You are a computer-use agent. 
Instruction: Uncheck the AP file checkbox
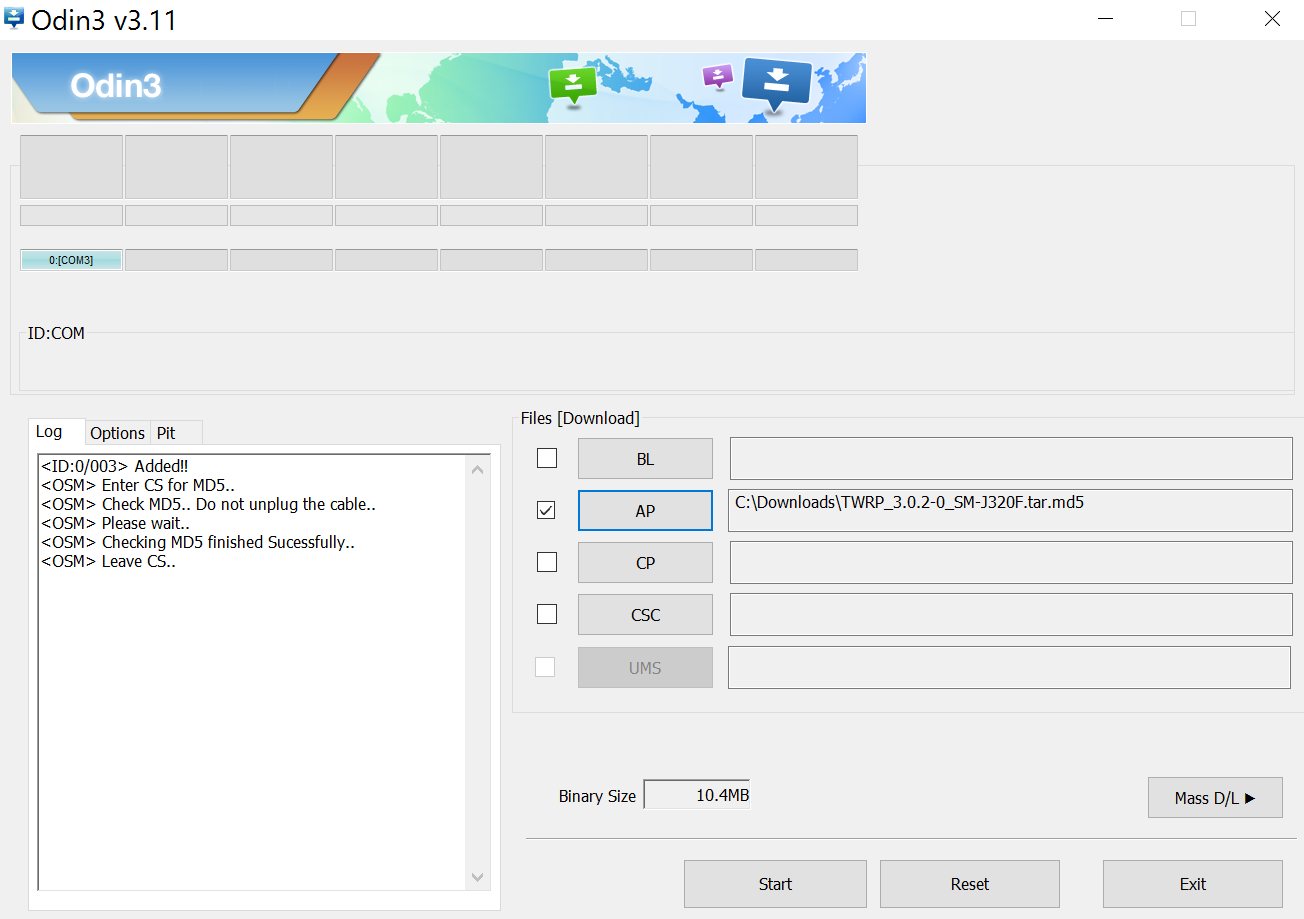click(547, 510)
